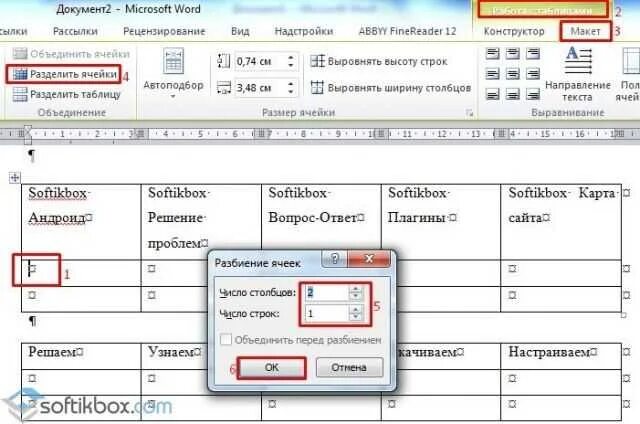Image resolution: width=640 pixels, height=424 pixels.
Task: Increase row height with the up arrow
Action: tap(291, 58)
